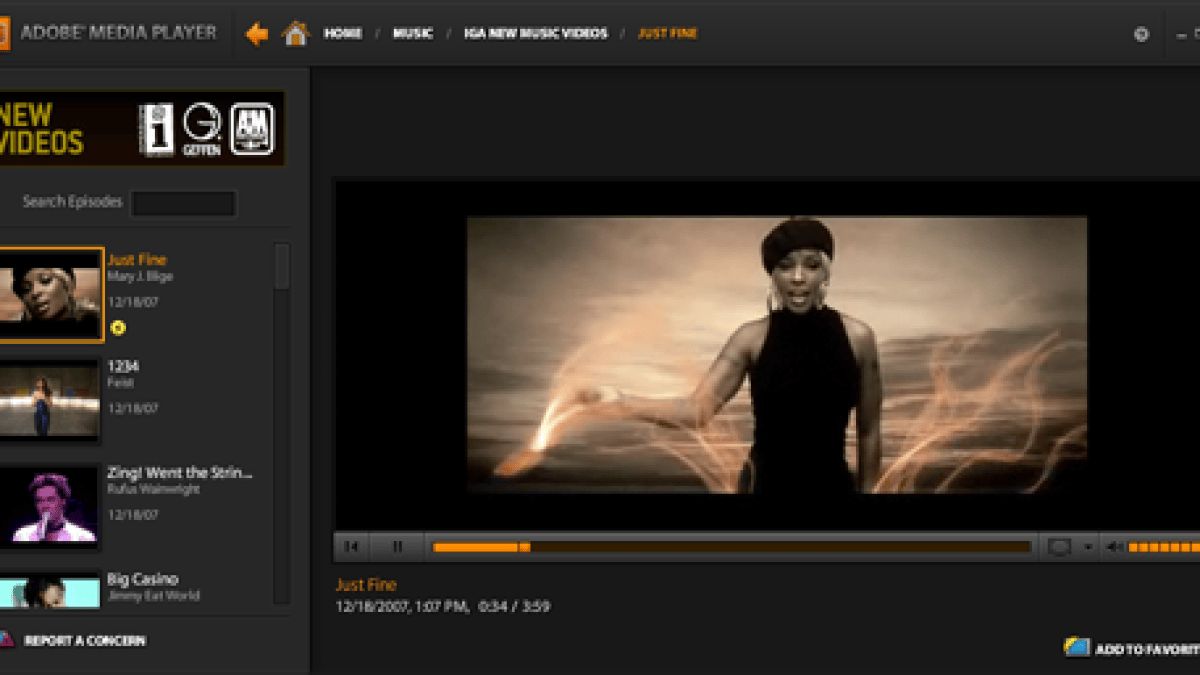Adjust the volume level bar
The image size is (1200, 675).
tap(1164, 547)
